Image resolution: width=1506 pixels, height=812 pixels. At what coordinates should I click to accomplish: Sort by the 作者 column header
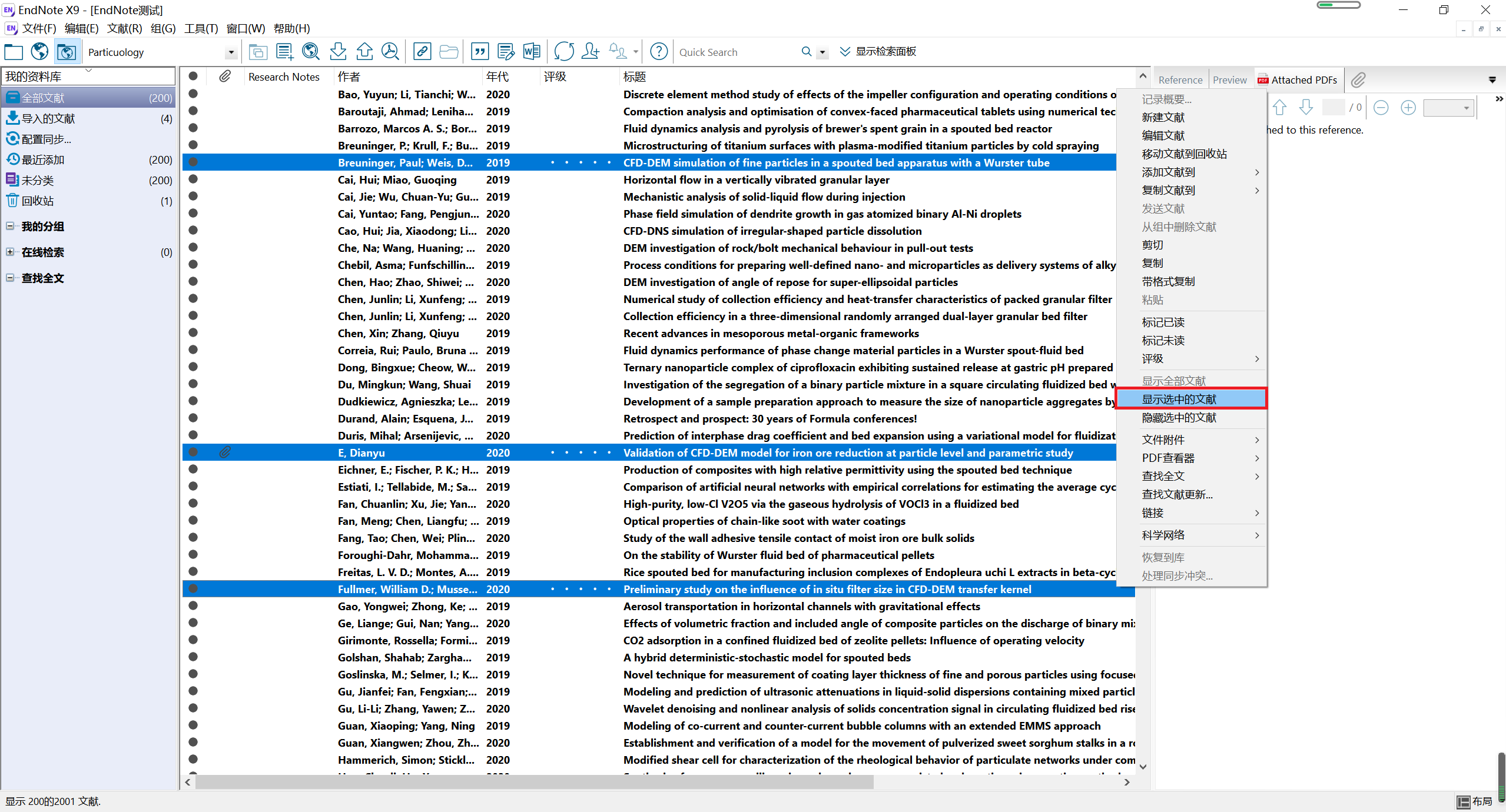[x=407, y=76]
